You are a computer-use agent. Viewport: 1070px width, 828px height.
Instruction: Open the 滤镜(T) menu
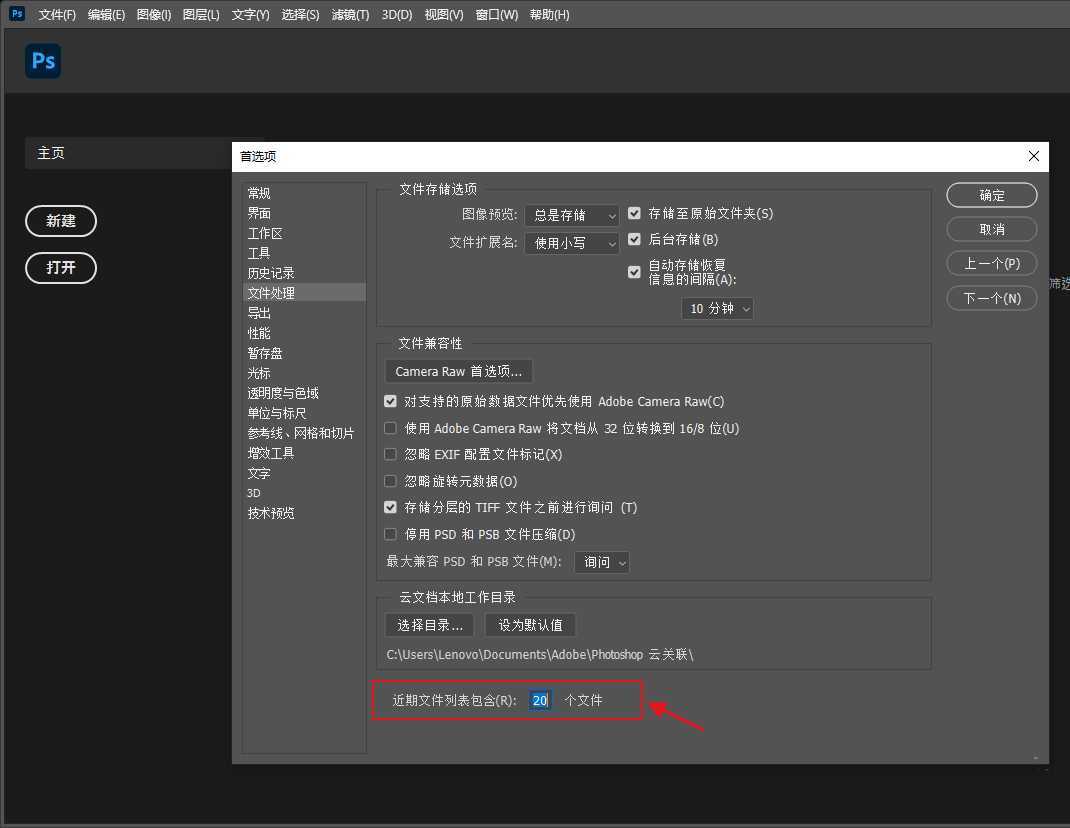(350, 14)
